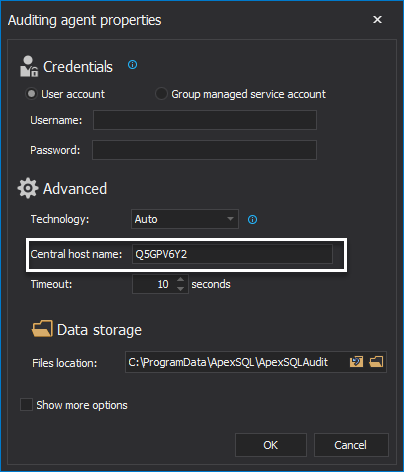Click the Technology info icon
The height and width of the screenshot is (472, 404).
[x=252, y=219]
